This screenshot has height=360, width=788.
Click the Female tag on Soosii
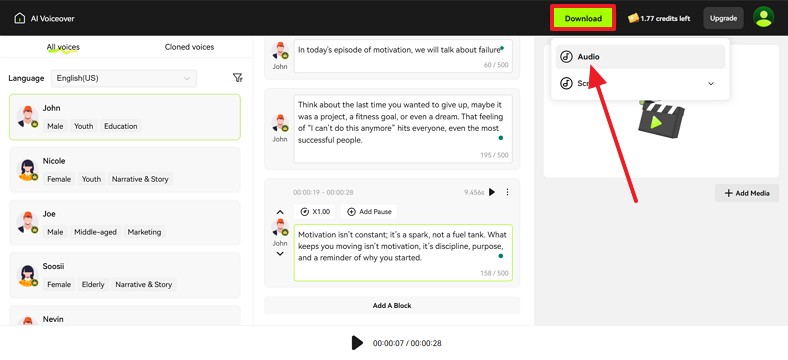tap(59, 285)
